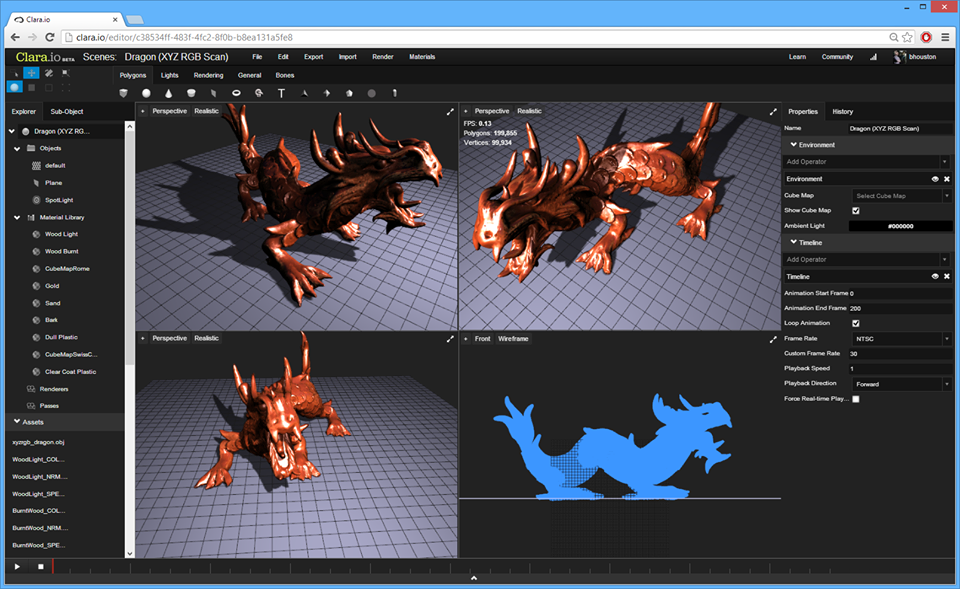
Task: Toggle Environment operator visibility eye
Action: pyautogui.click(x=935, y=179)
